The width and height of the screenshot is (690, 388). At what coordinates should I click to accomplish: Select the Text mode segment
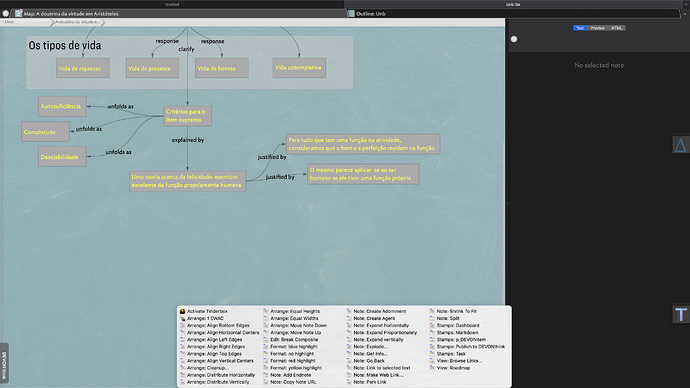580,28
